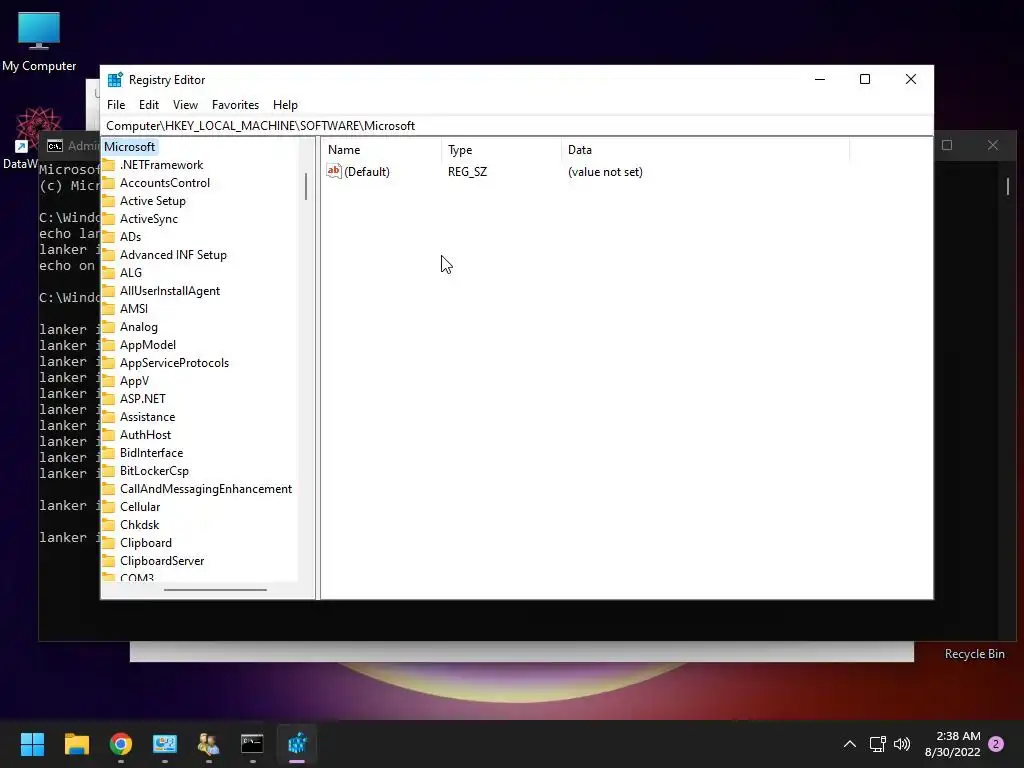Open the Command Prompt taskbar icon
The height and width of the screenshot is (768, 1024).
click(252, 744)
